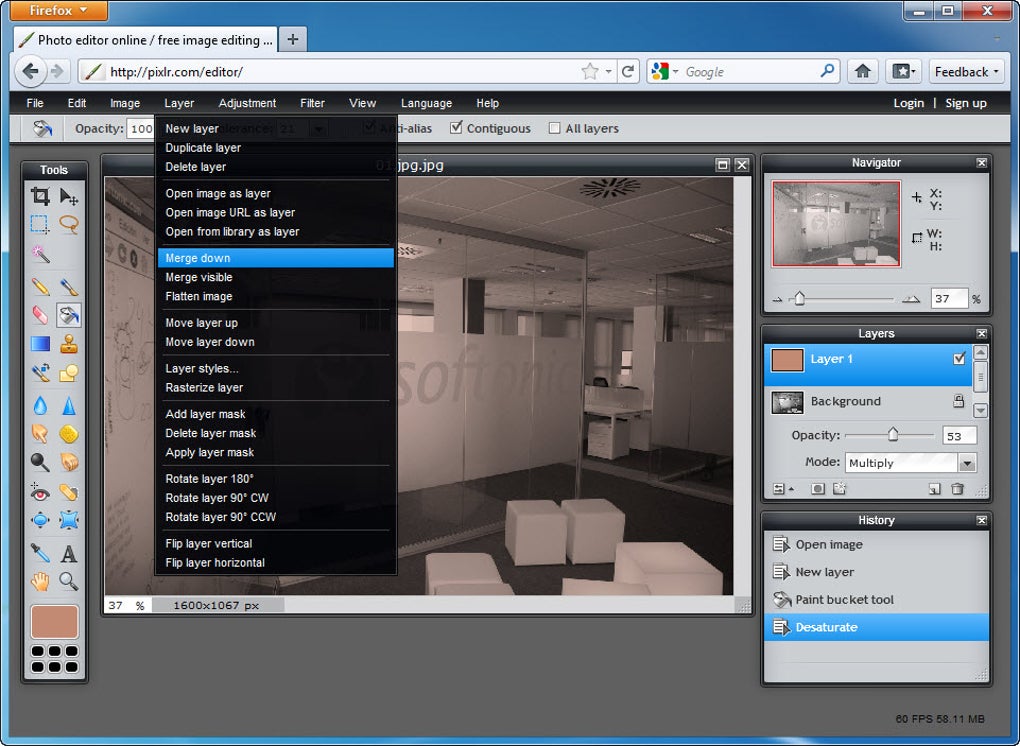Viewport: 1020px width, 746px height.
Task: Select the Lasso tool
Action: click(x=69, y=225)
